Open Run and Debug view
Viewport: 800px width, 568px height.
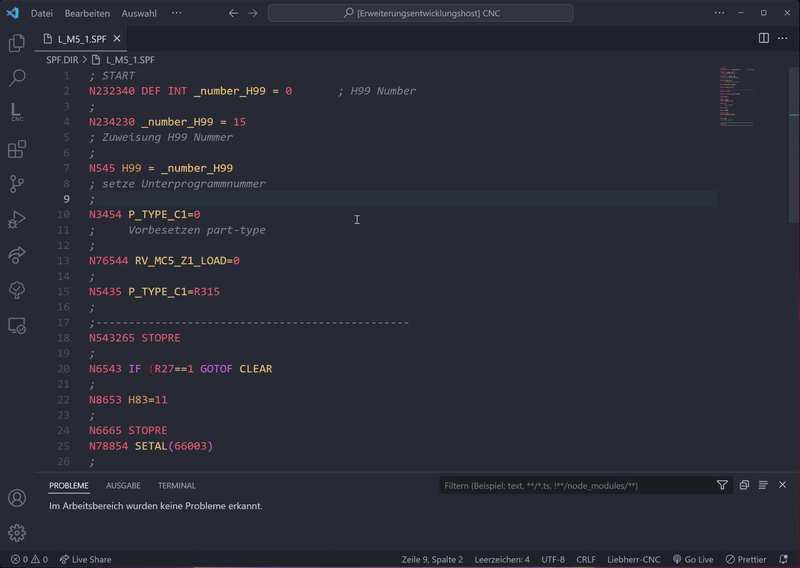(x=17, y=219)
